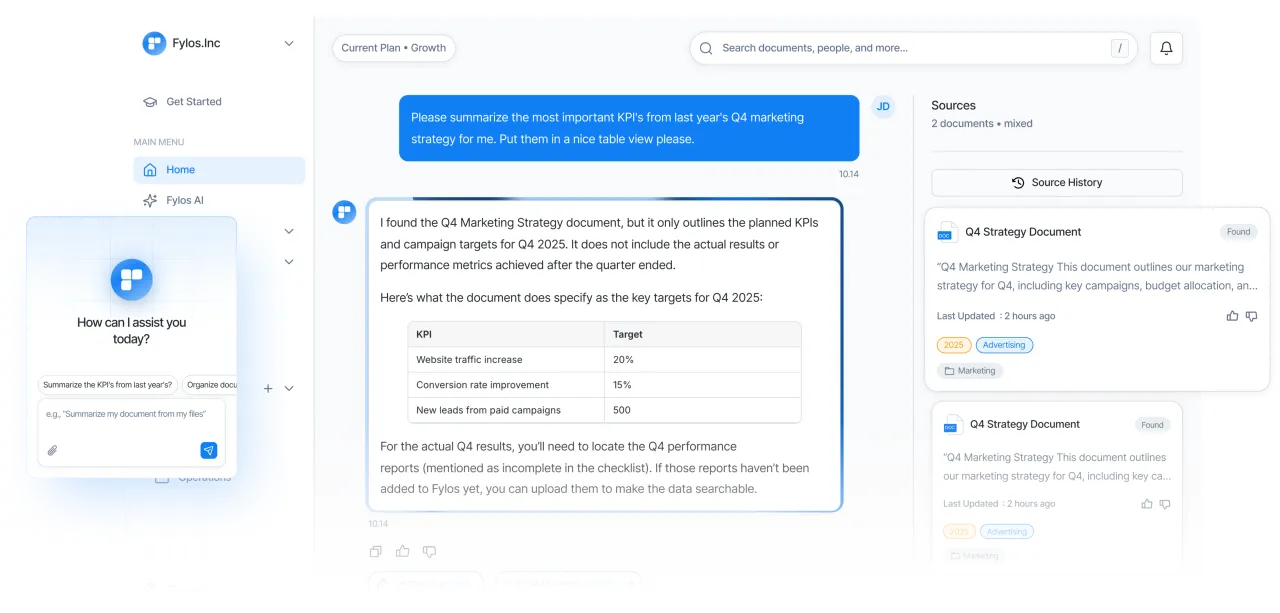Click the Fylos logo in the assistant widget
This screenshot has height=613, width=1280.
click(132, 280)
